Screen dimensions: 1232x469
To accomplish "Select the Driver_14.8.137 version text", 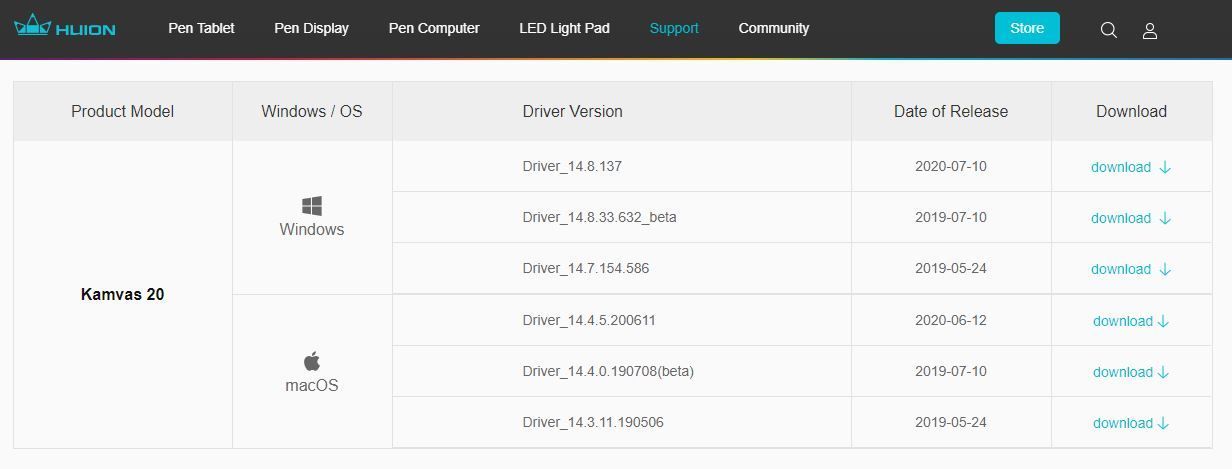I will point(572,166).
